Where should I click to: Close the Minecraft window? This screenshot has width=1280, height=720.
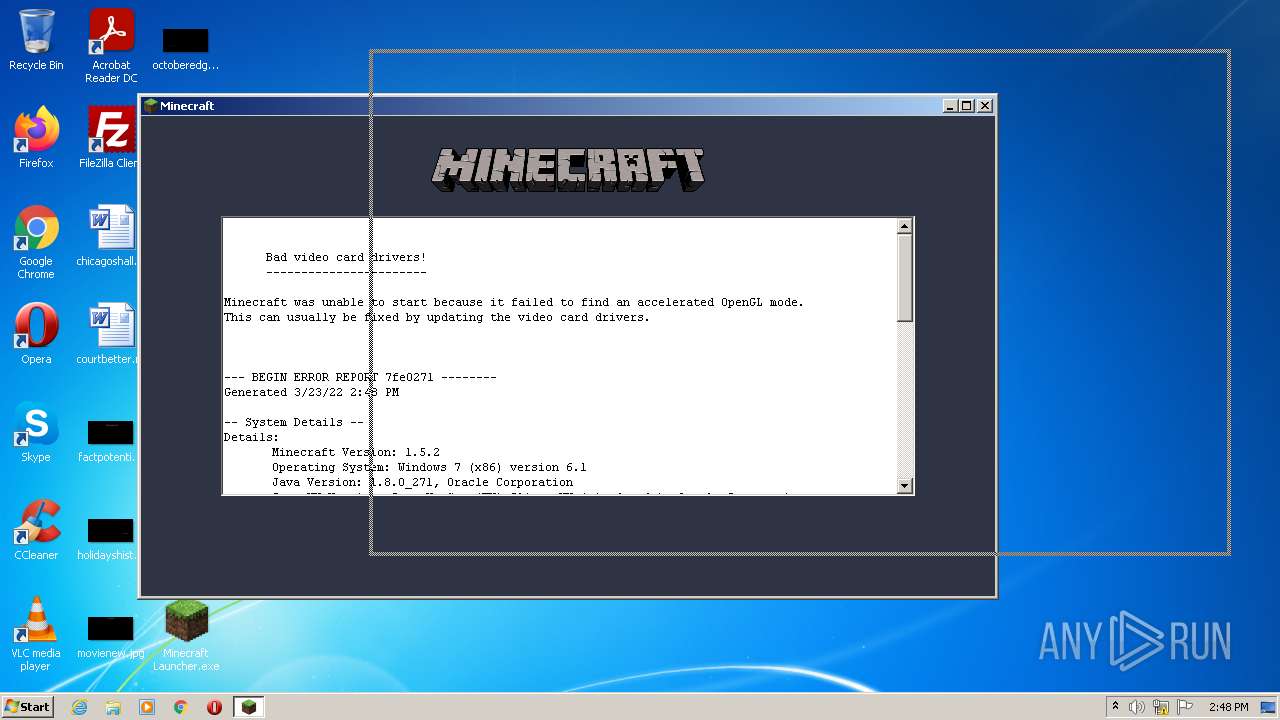point(985,106)
